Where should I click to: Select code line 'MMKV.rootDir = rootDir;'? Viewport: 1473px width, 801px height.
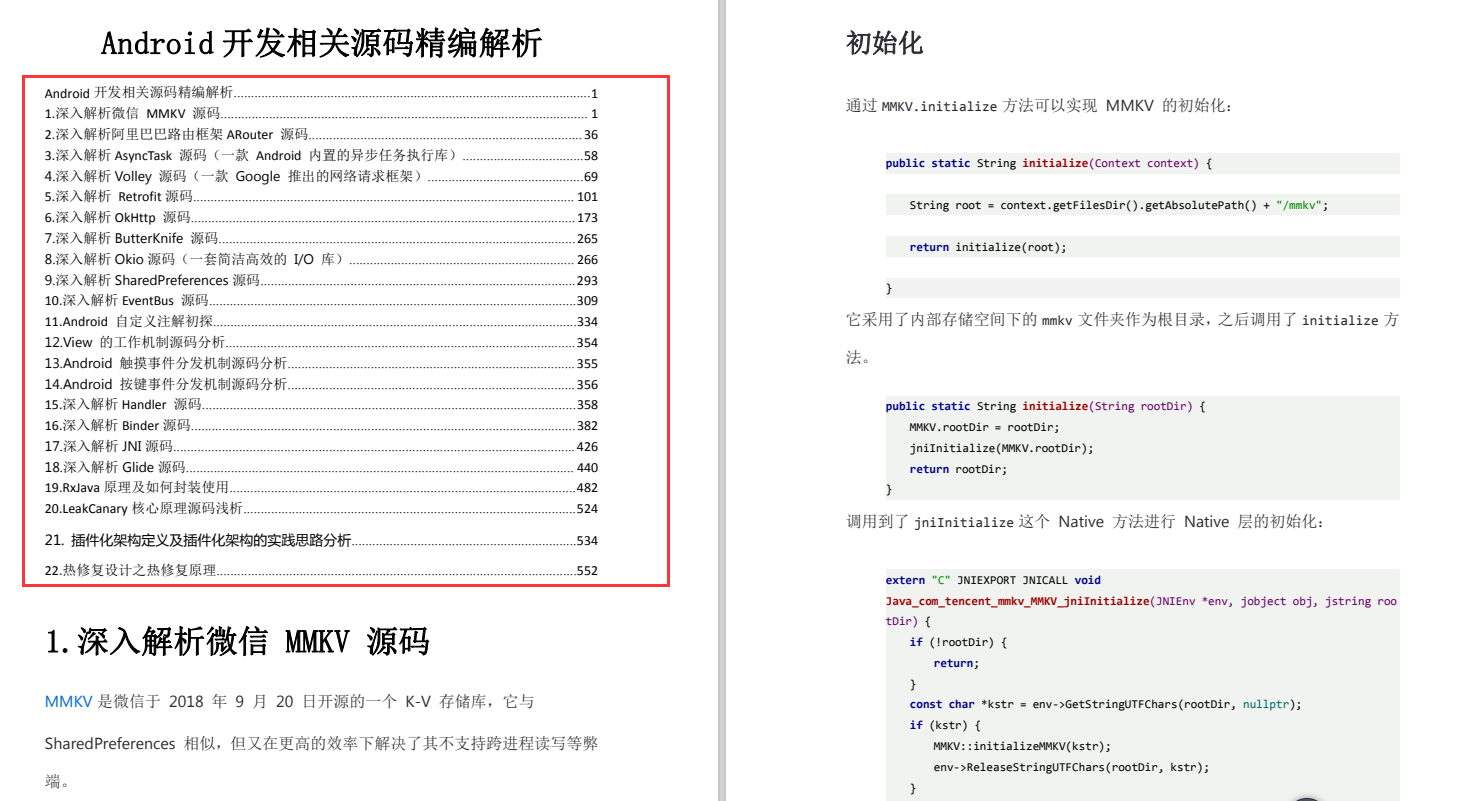[984, 427]
